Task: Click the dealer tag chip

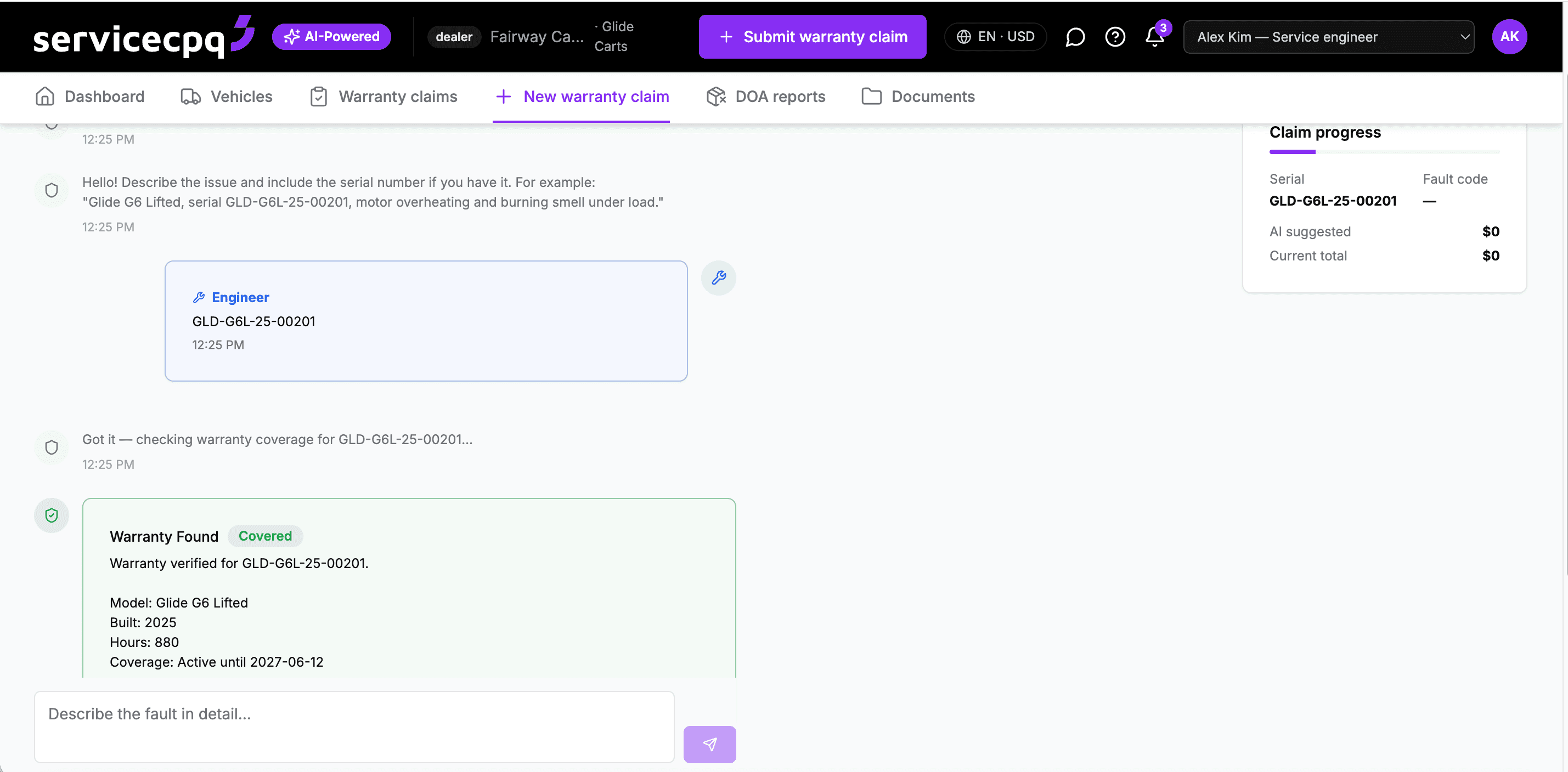Action: click(454, 37)
